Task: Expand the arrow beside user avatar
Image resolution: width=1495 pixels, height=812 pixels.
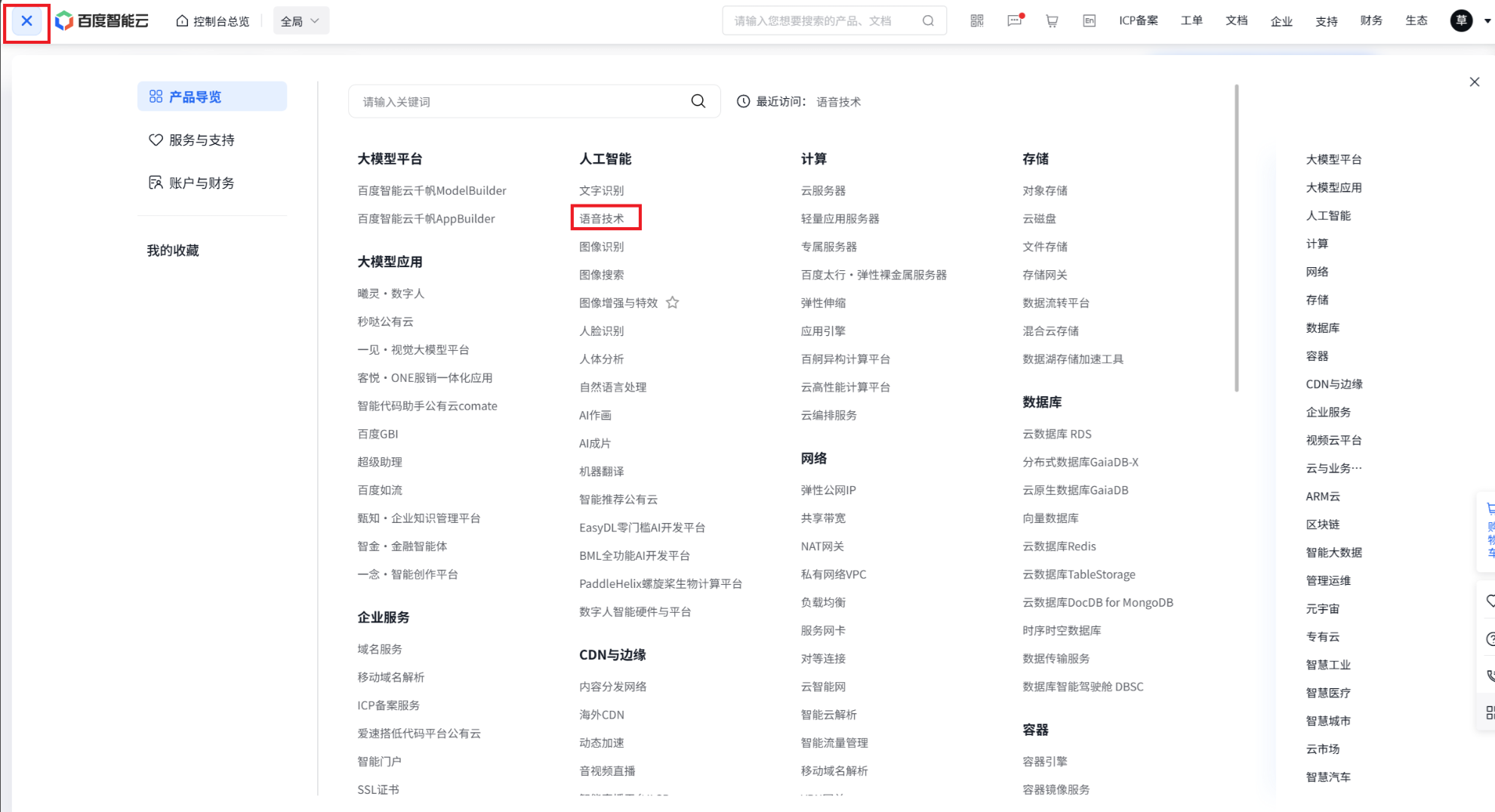Action: [1487, 21]
